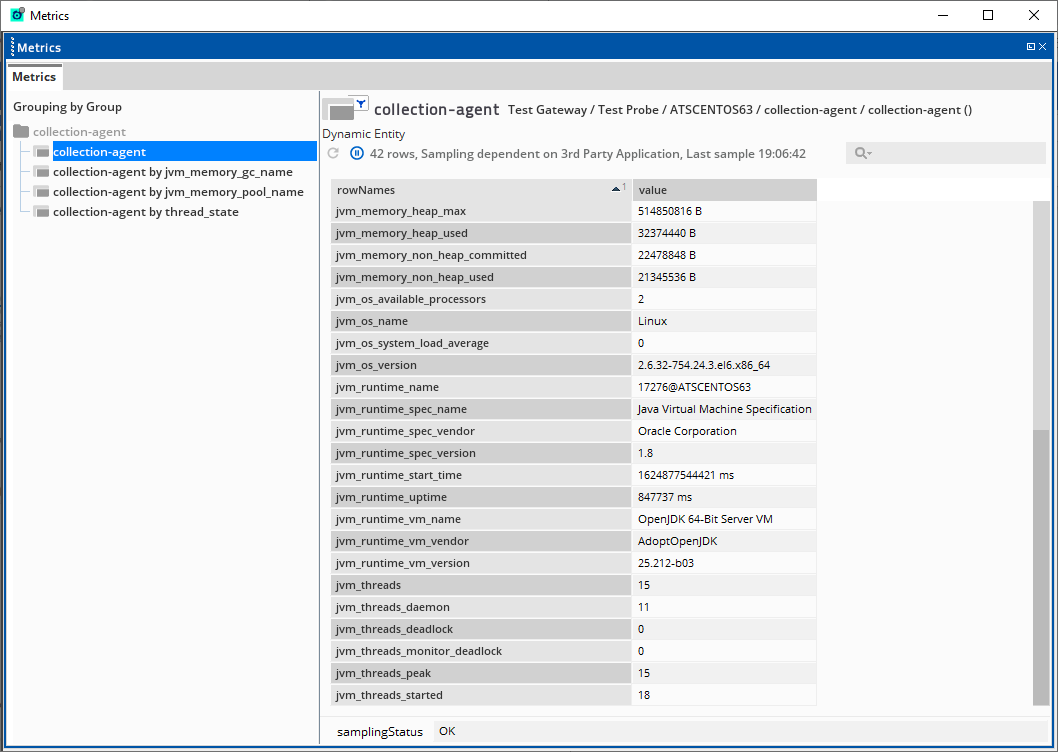Close the inner Metrics panel
Viewport: 1058px width, 752px height.
[x=1043, y=47]
